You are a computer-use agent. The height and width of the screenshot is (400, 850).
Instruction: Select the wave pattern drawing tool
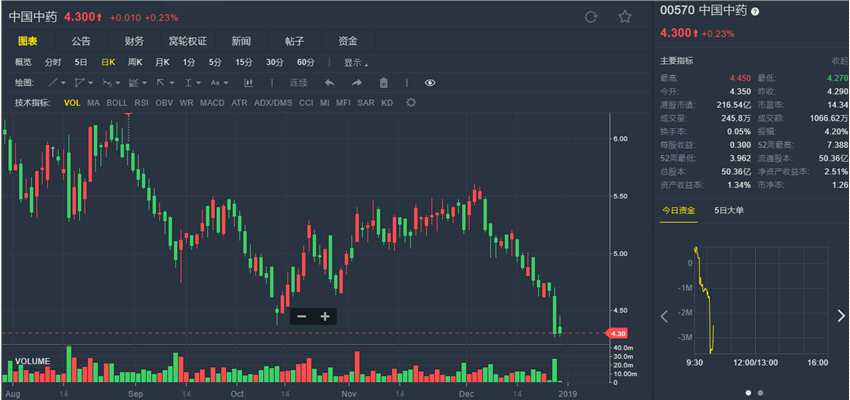(107, 83)
